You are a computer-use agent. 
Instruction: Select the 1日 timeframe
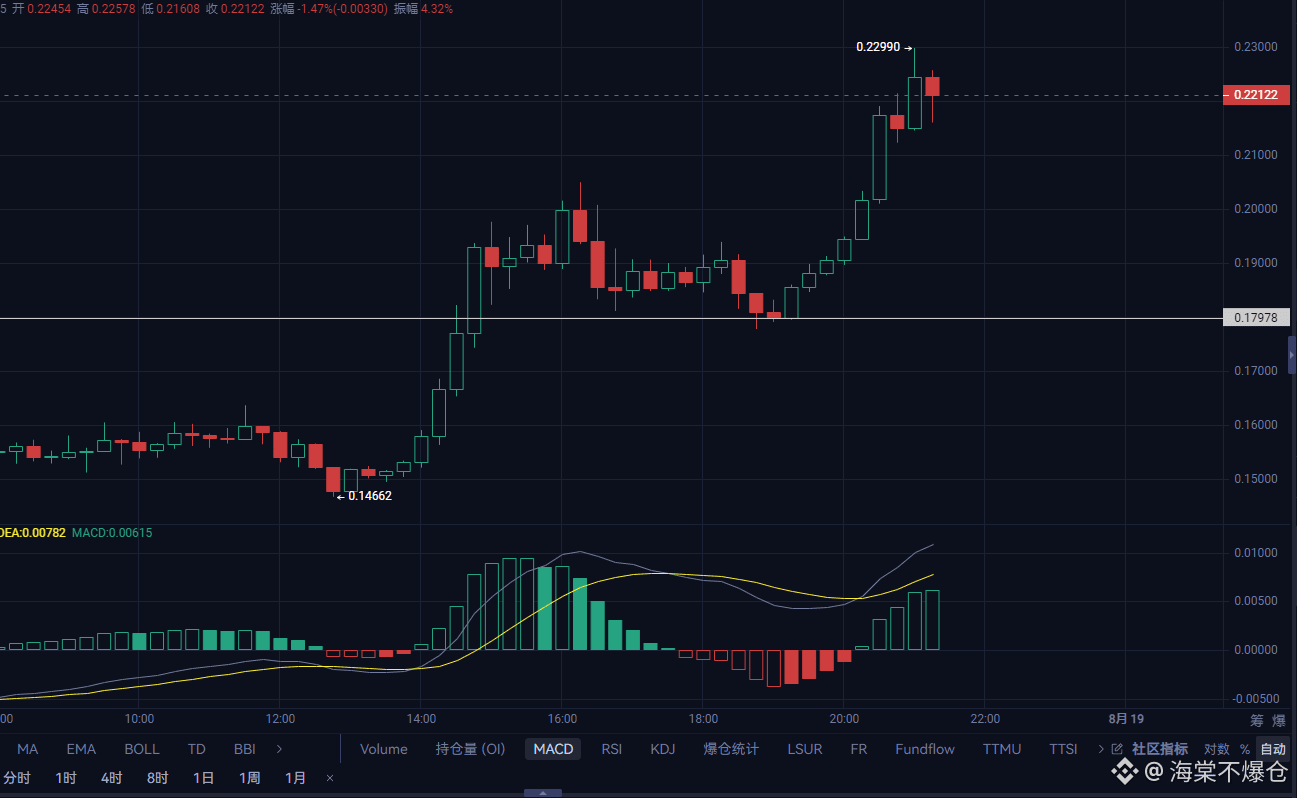[203, 778]
